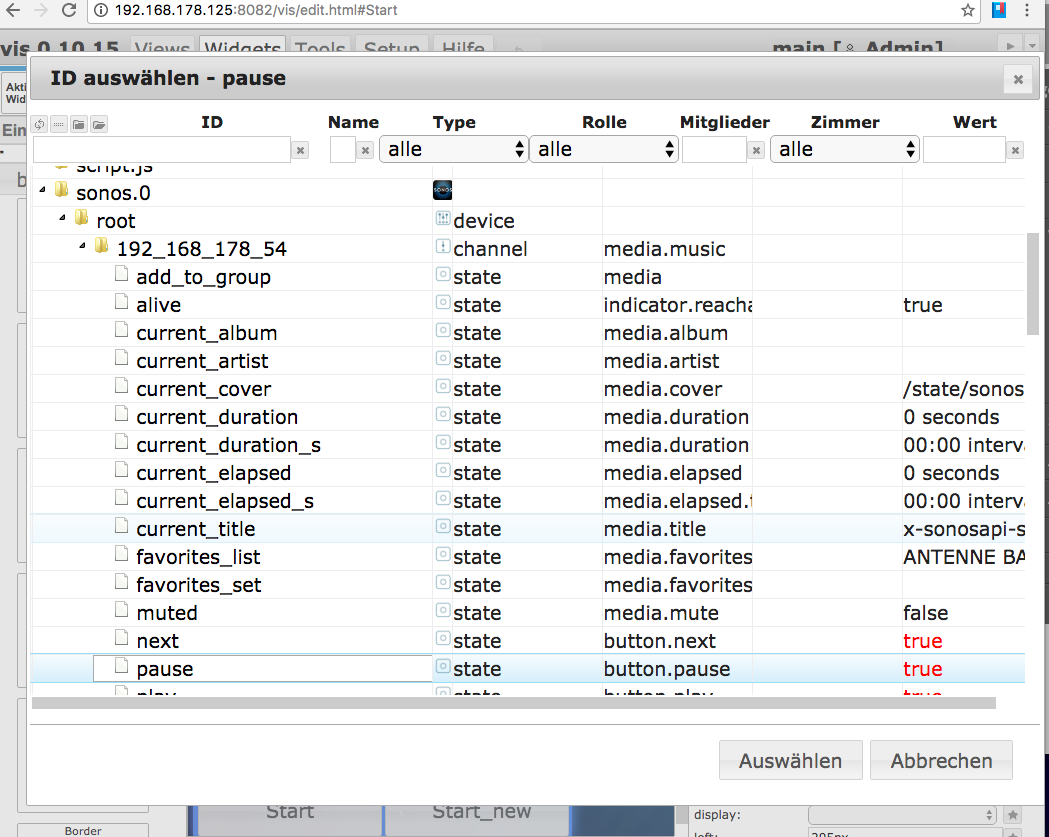Click the file icon beside alive

[x=121, y=302]
